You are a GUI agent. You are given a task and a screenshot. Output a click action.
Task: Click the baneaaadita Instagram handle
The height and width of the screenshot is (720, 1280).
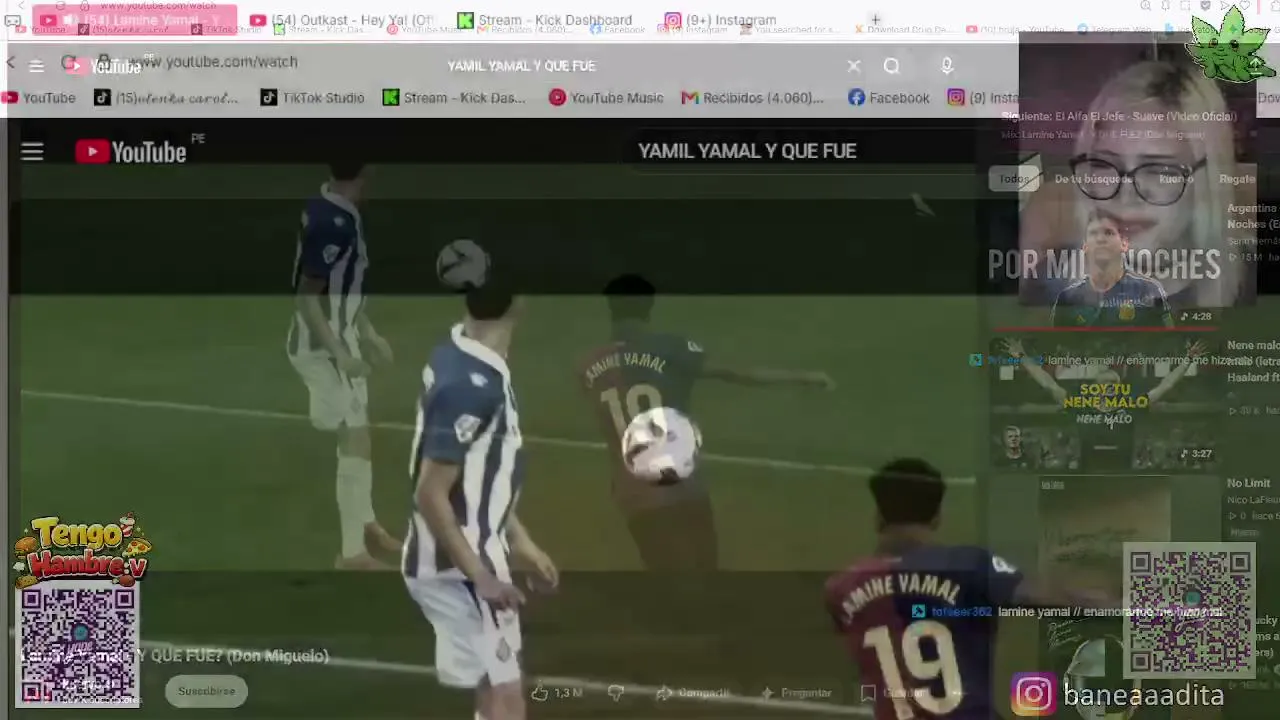coord(1143,695)
